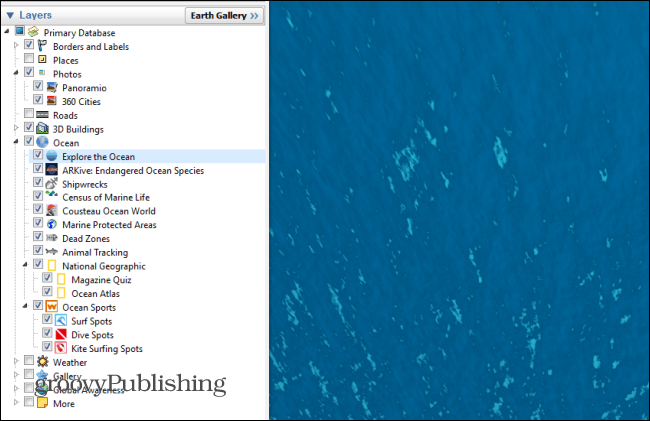Click the Cousteau Ocean World icon
This screenshot has width=650, height=421.
tap(52, 210)
